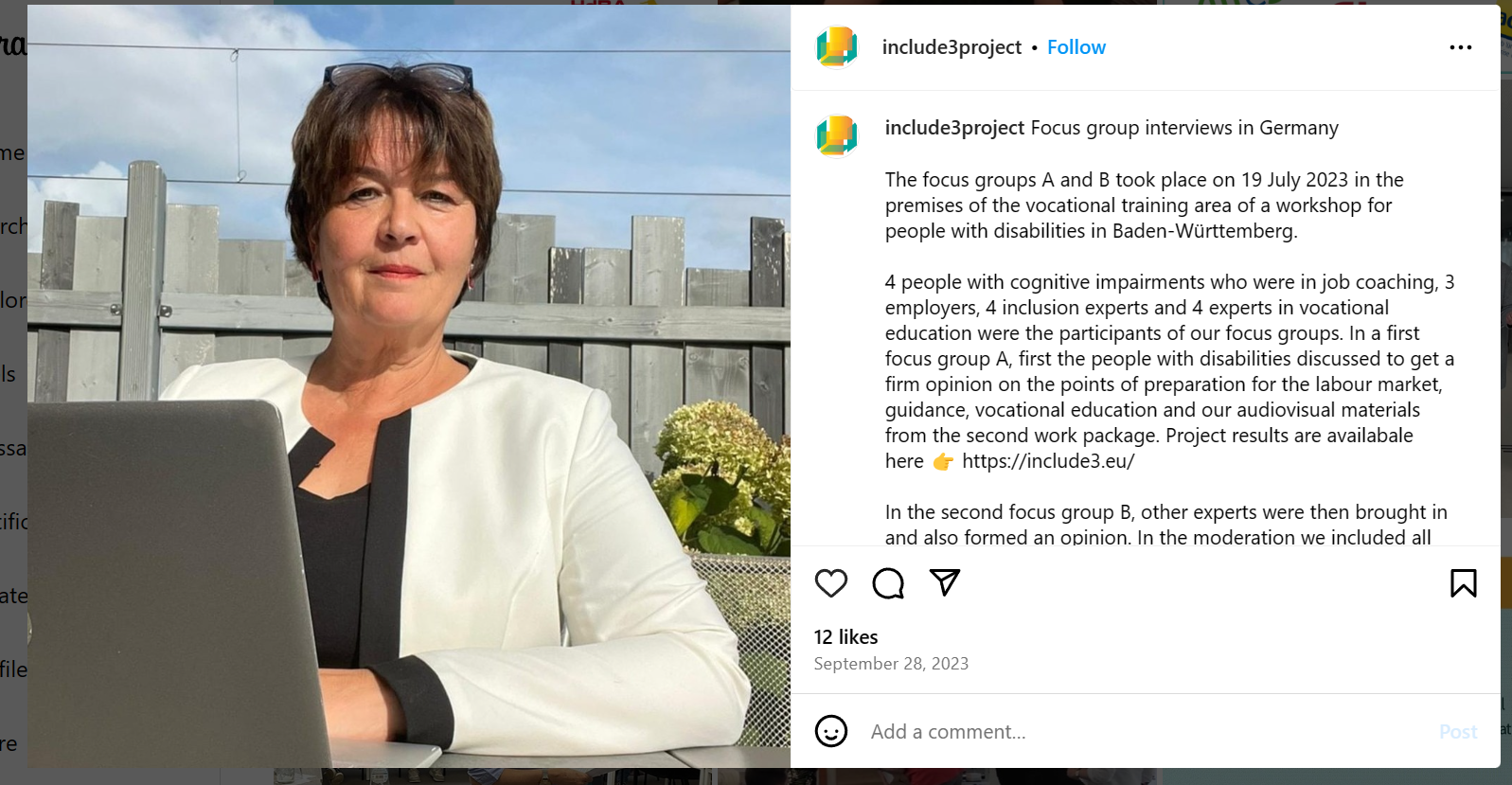Open the September 28, 2023 timestamp
Viewport: 1512px width, 785px height.
891,664
